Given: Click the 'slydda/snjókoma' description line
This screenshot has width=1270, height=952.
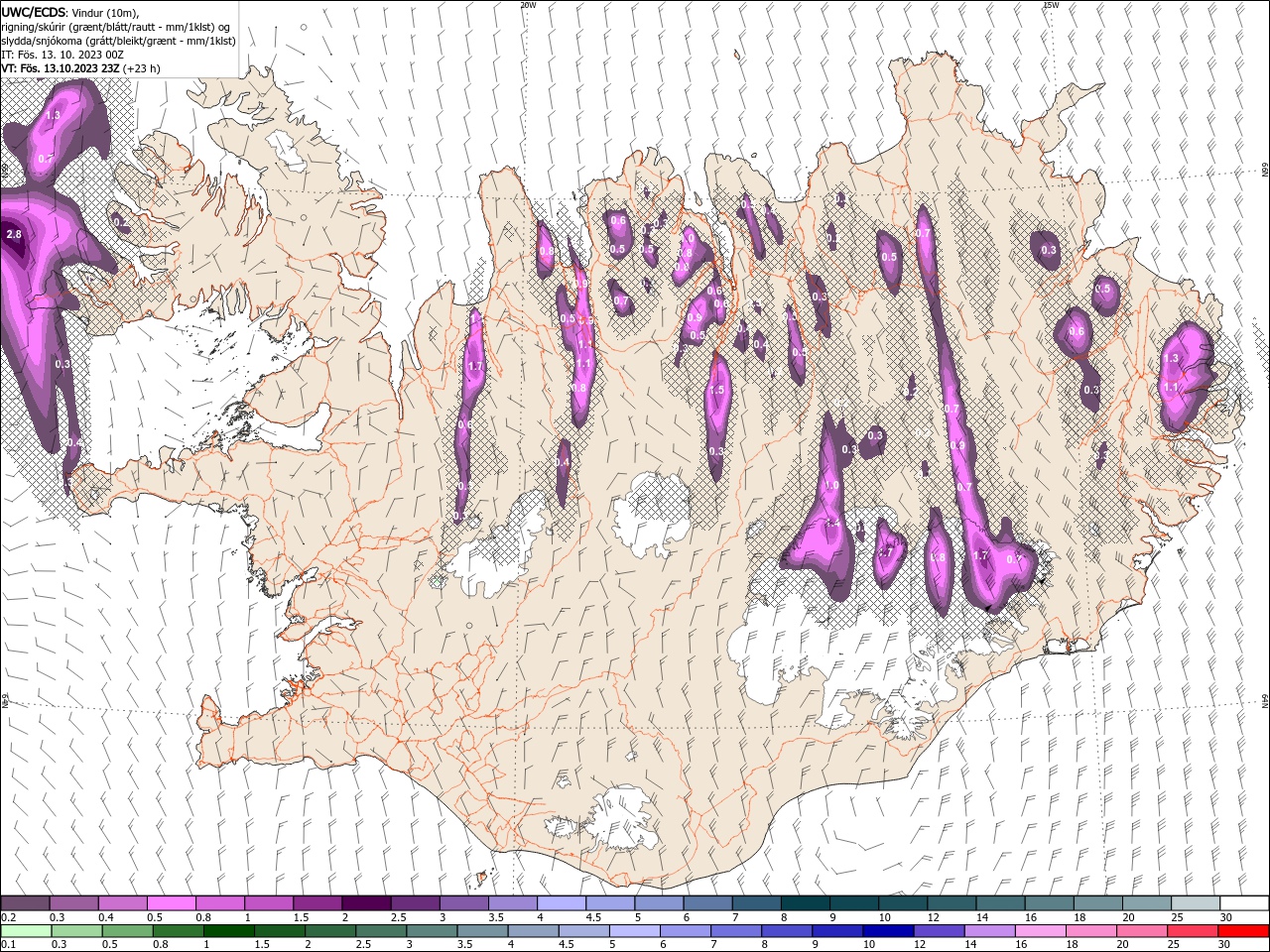Looking at the screenshot, I should (119, 41).
